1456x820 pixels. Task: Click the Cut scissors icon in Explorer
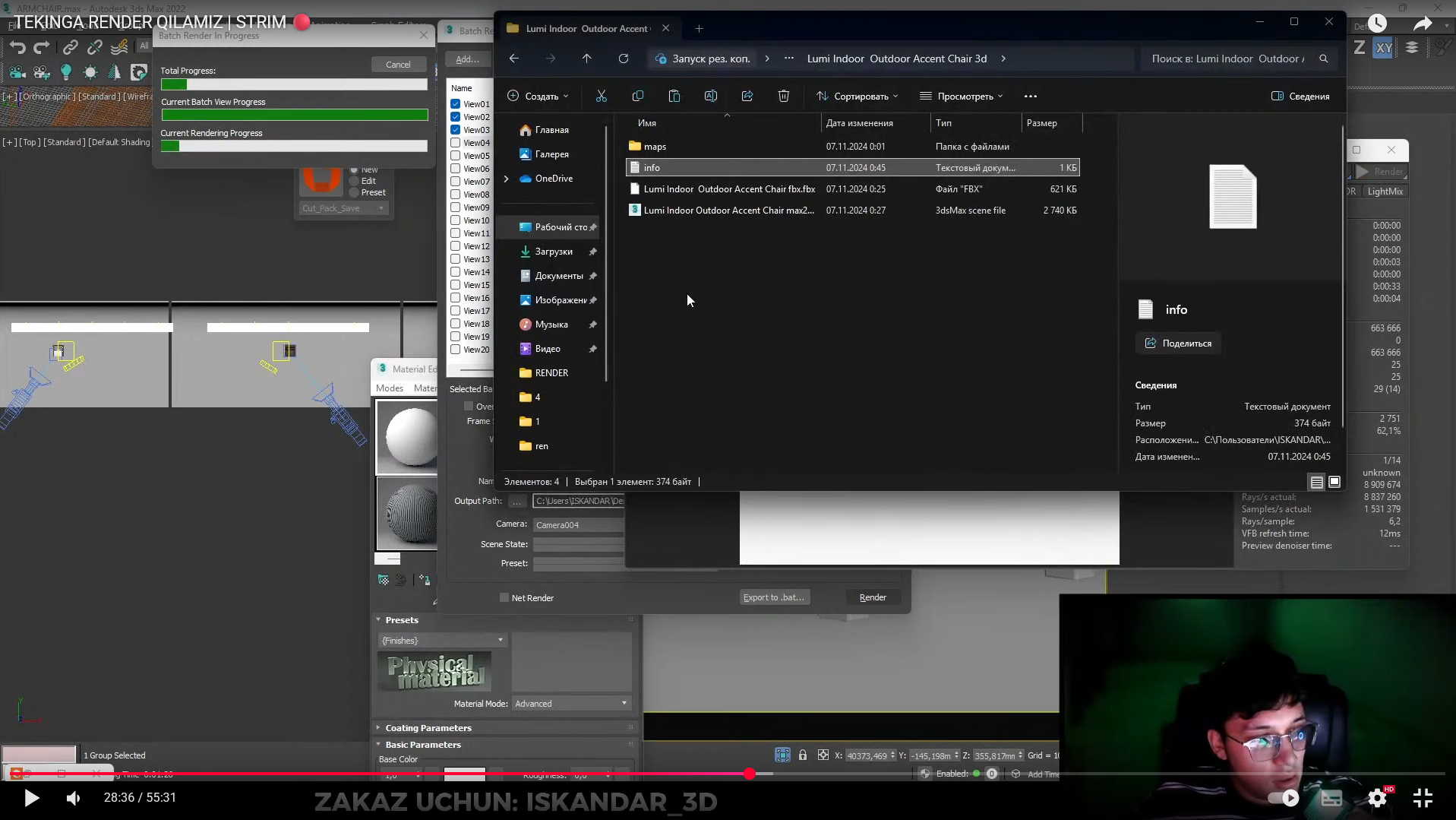[x=602, y=96]
